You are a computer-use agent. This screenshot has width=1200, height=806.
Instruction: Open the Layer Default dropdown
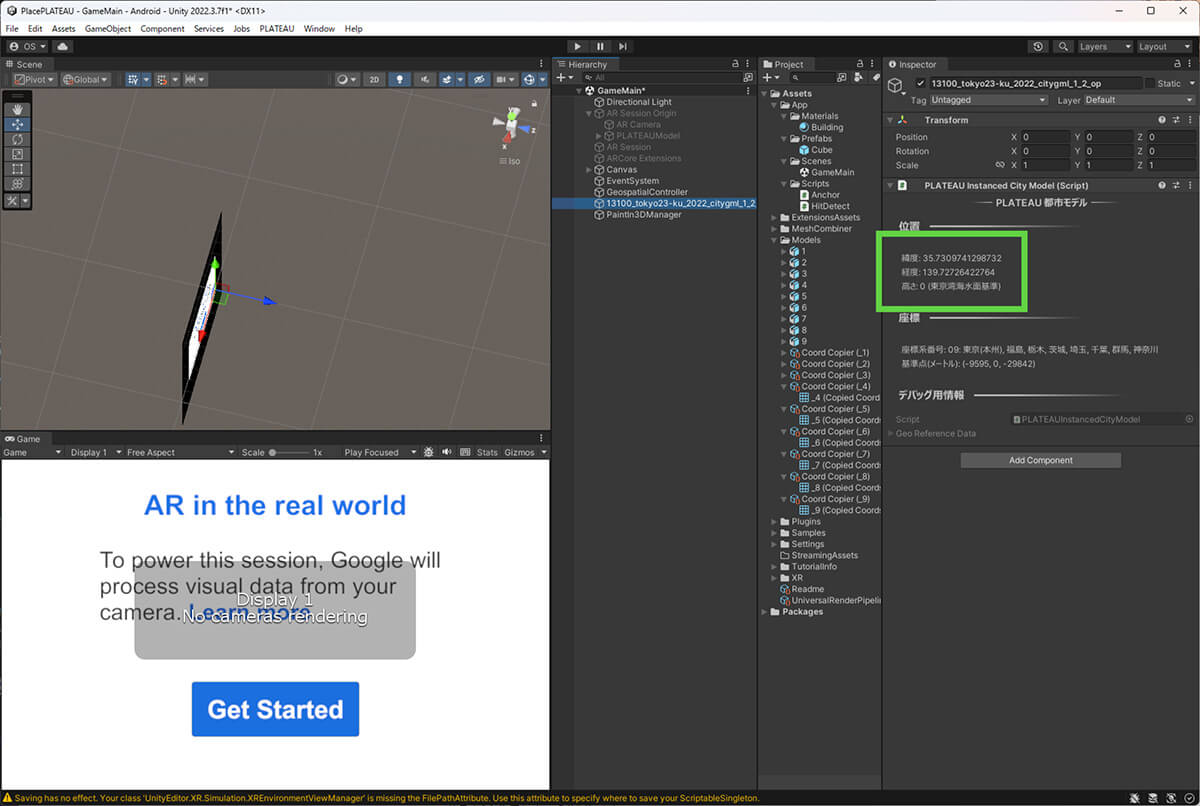pos(1139,100)
